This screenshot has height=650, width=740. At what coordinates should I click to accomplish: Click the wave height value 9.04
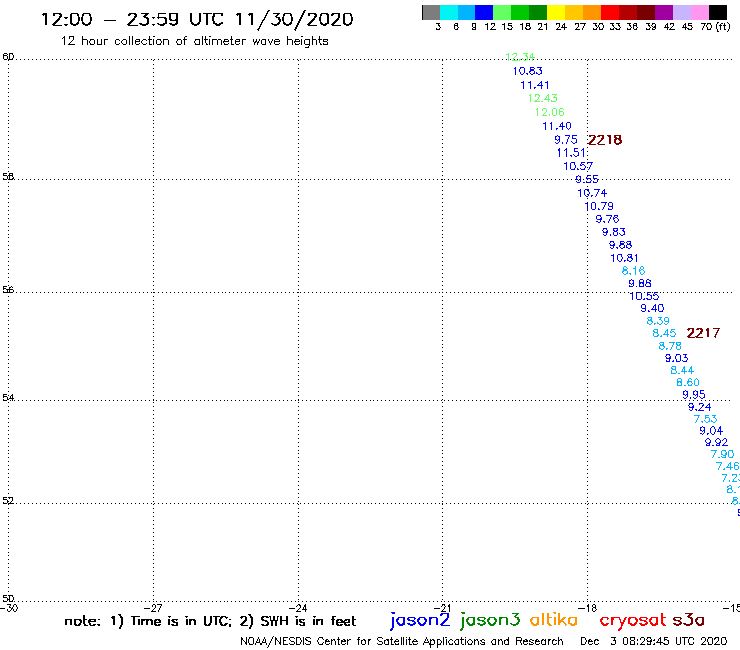(x=711, y=431)
